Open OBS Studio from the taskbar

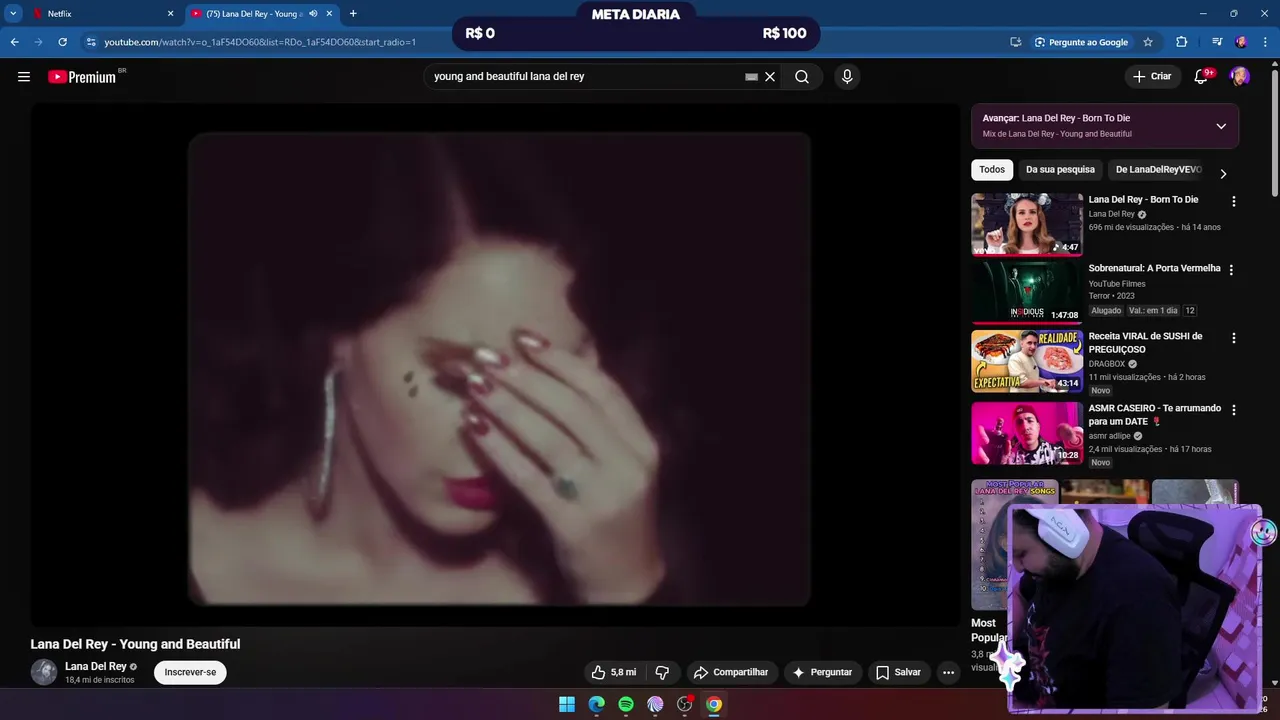tap(685, 704)
